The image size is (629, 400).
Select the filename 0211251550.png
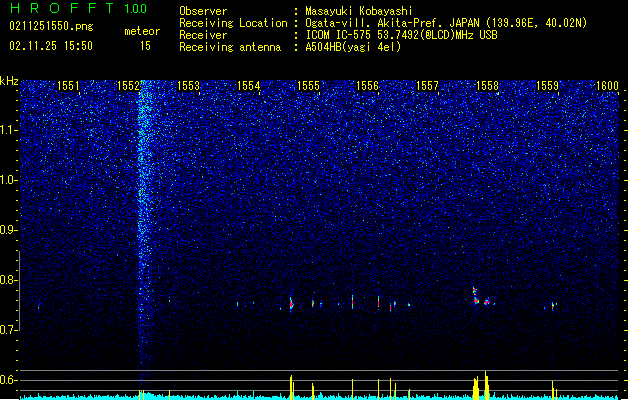pyautogui.click(x=51, y=26)
